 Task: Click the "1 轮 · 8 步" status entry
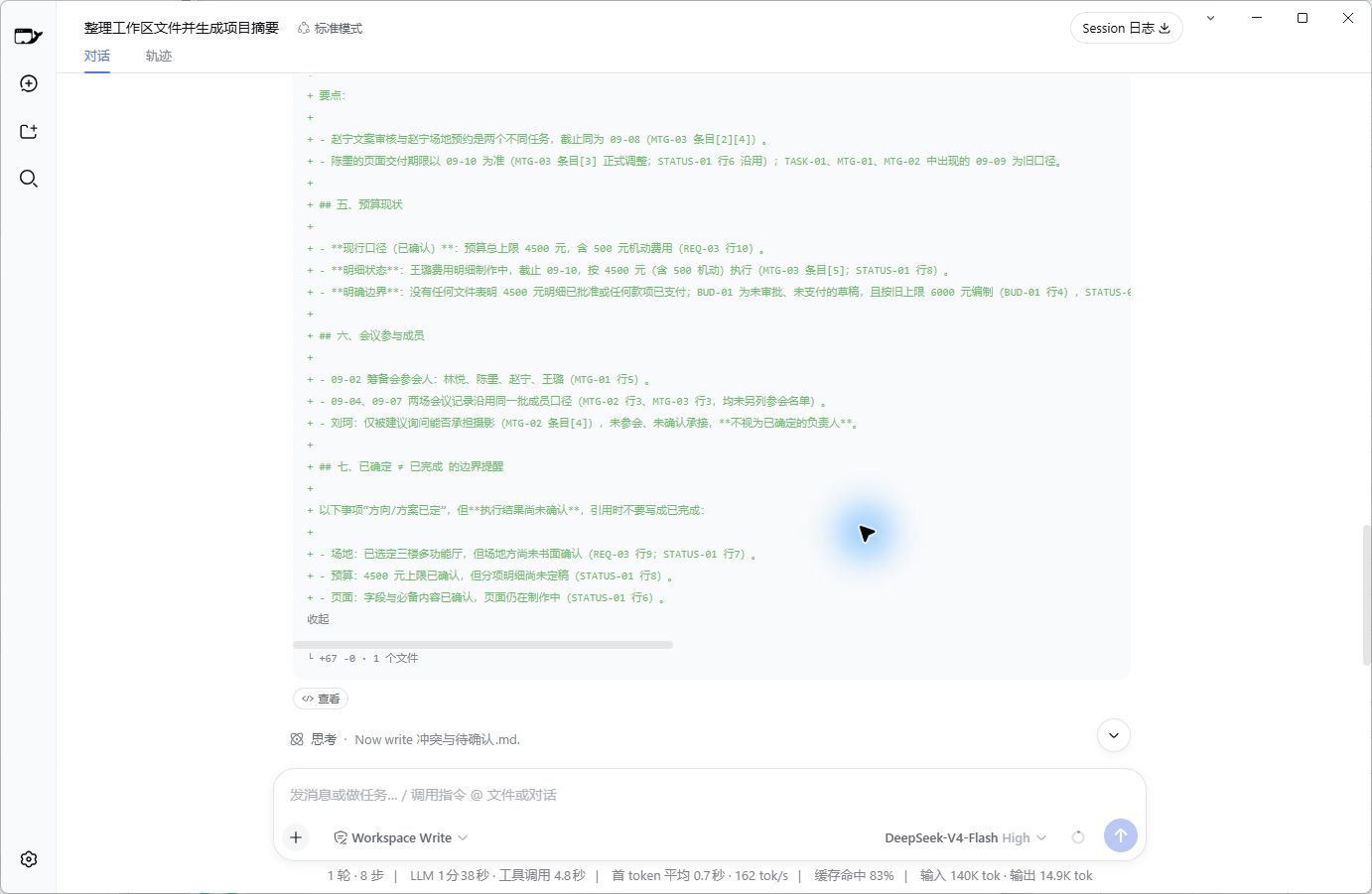[355, 875]
